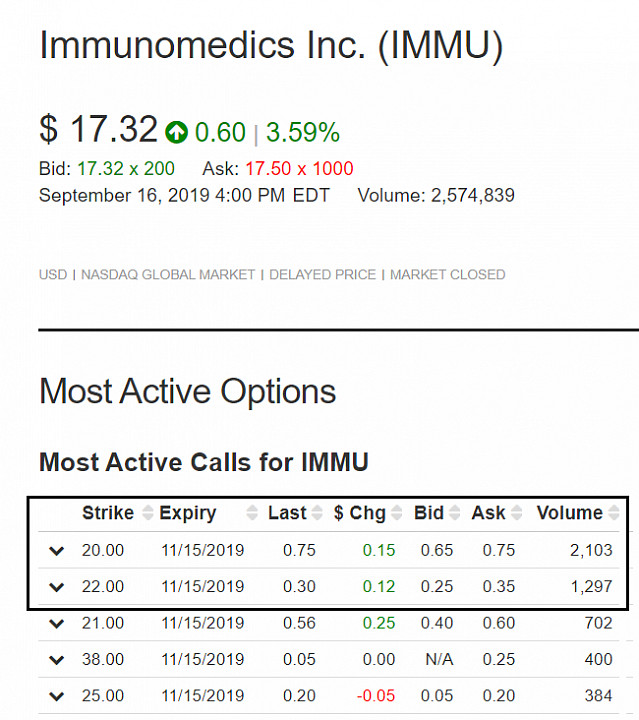The height and width of the screenshot is (720, 639).
Task: Click the Volume column header
Action: click(x=570, y=513)
